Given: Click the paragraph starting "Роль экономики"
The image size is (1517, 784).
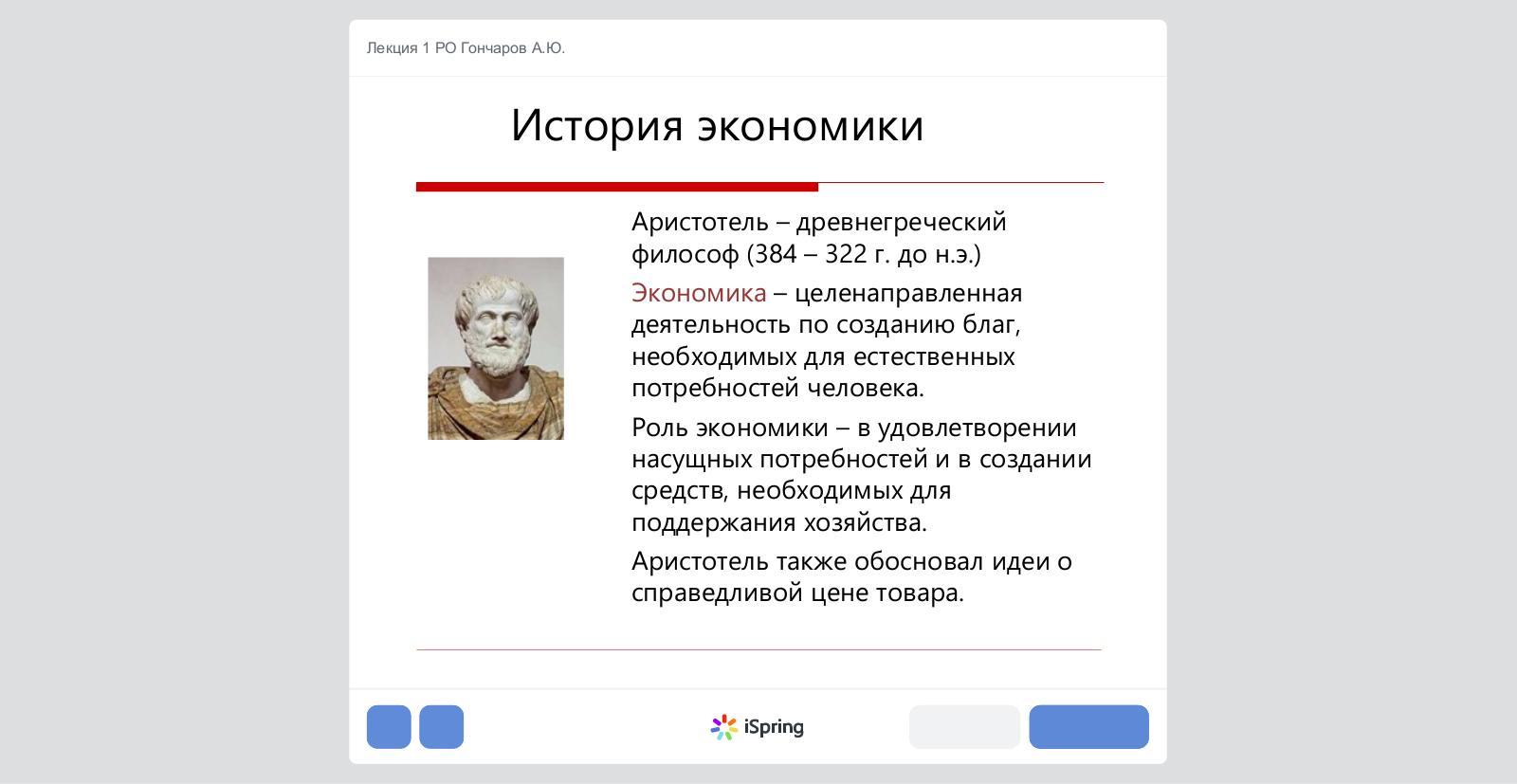Looking at the screenshot, I should pos(861,475).
